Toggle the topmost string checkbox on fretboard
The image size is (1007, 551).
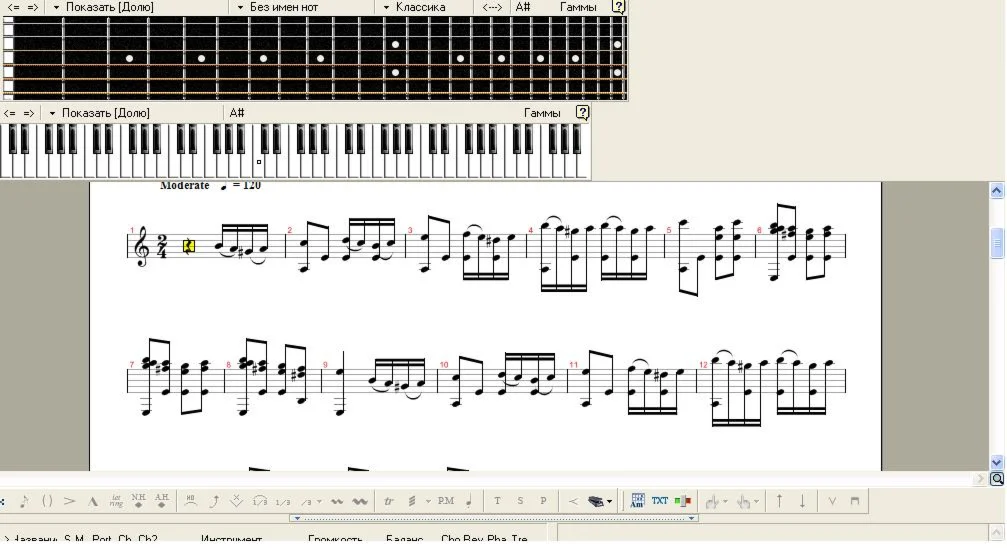[8, 19]
